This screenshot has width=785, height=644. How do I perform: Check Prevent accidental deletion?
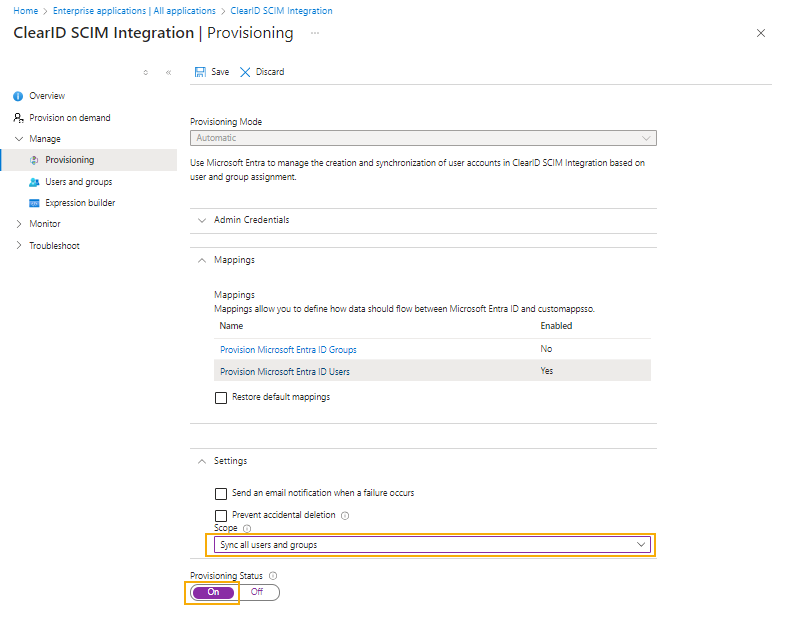(221, 516)
